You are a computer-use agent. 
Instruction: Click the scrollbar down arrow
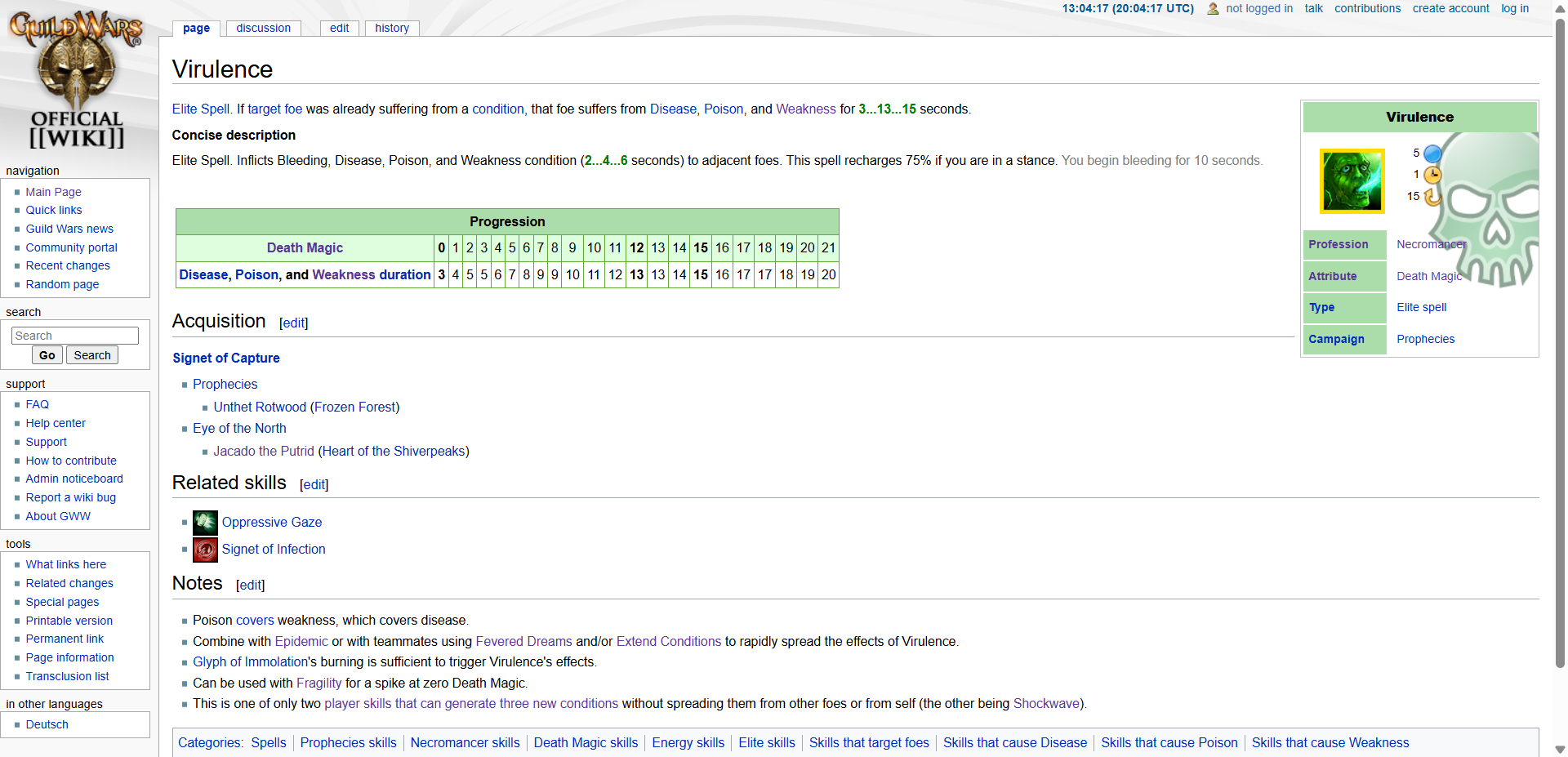point(1560,749)
